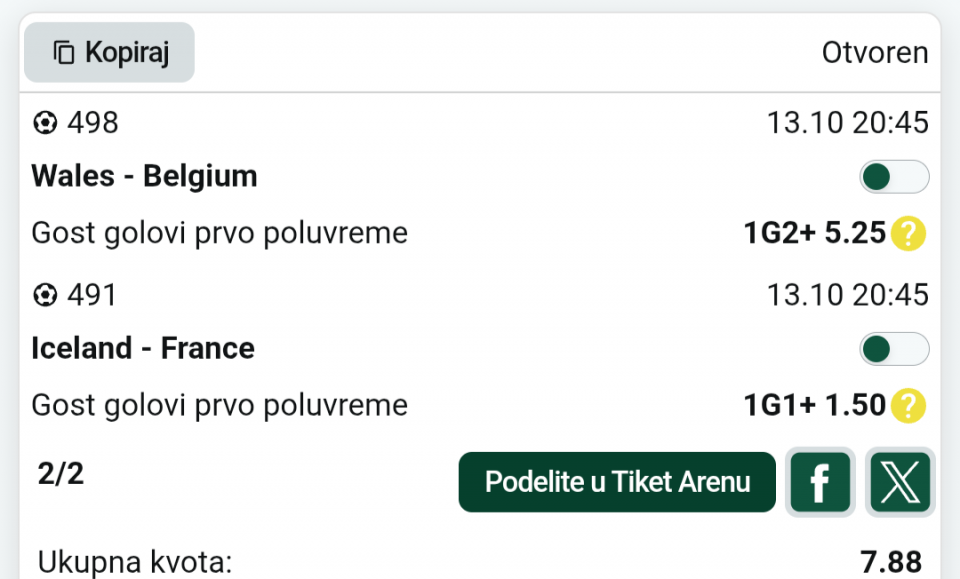
Task: Click the Ukupna kvota 7.88 total
Action: click(x=890, y=562)
